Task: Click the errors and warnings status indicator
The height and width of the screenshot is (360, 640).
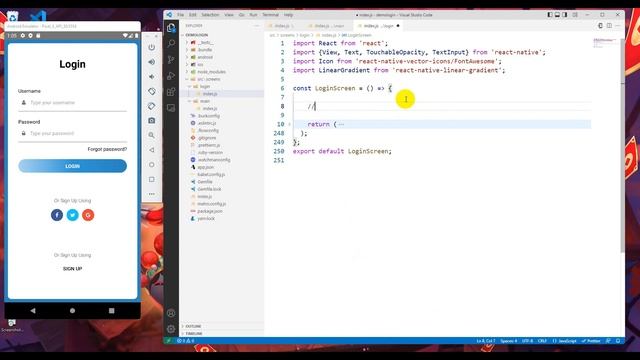Action: click(x=186, y=341)
